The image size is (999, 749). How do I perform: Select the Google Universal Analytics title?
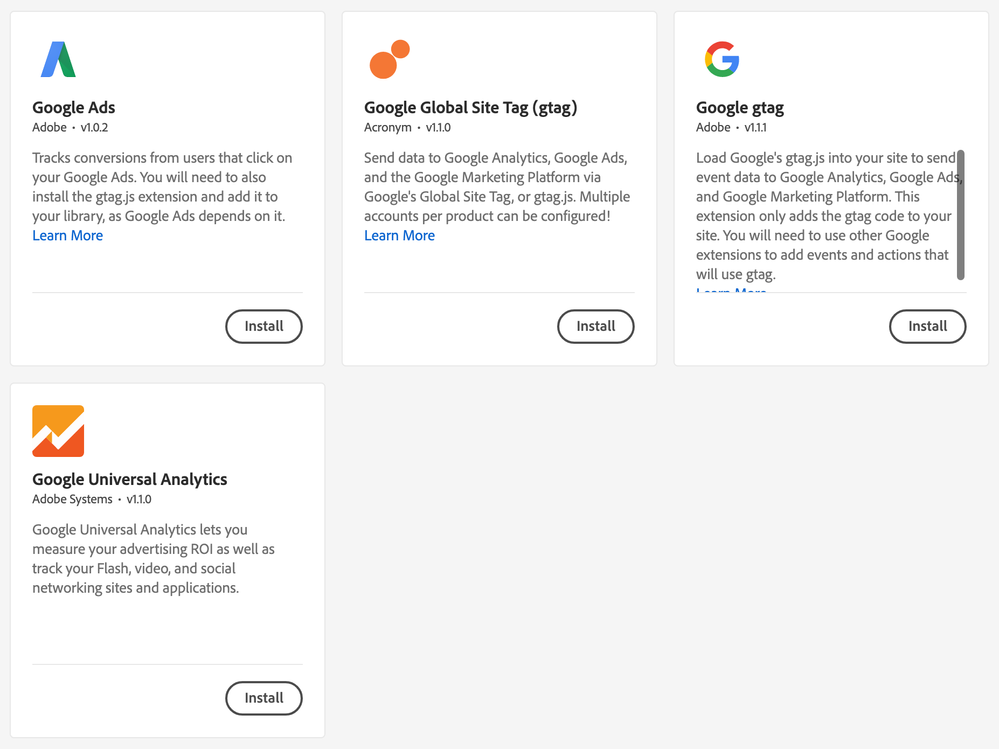tap(130, 480)
